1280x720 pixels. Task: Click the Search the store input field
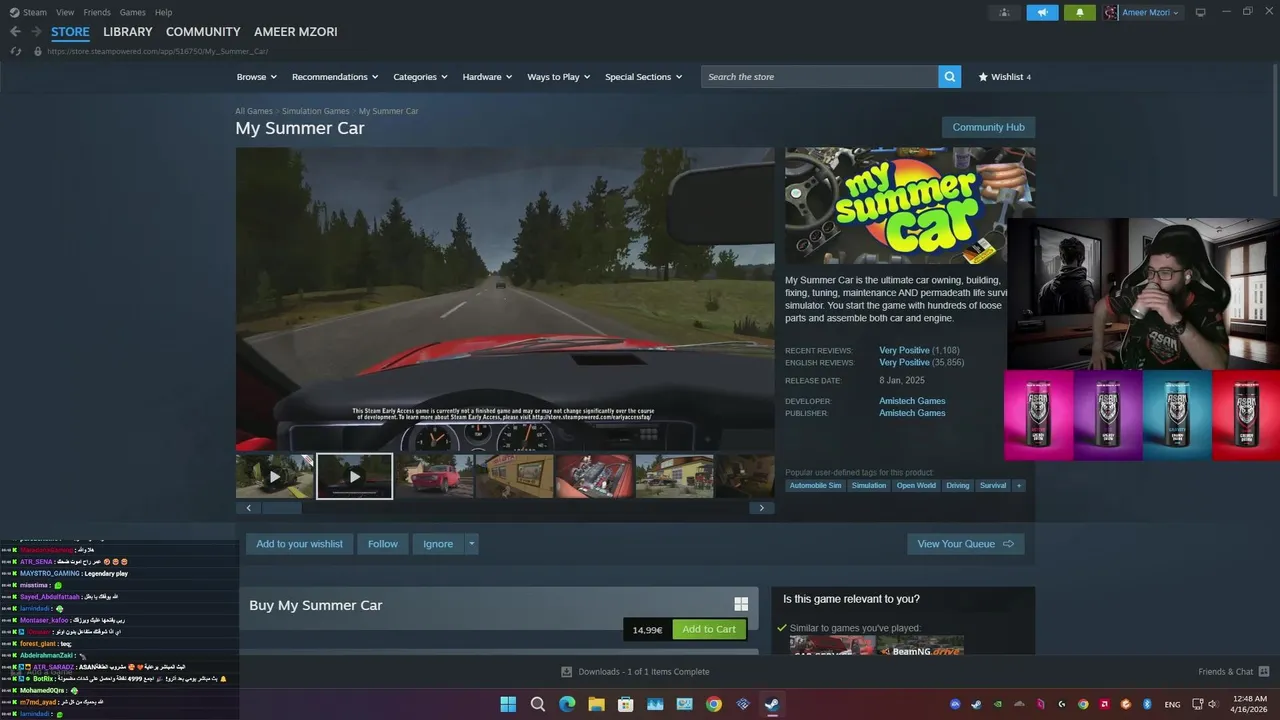pyautogui.click(x=820, y=77)
